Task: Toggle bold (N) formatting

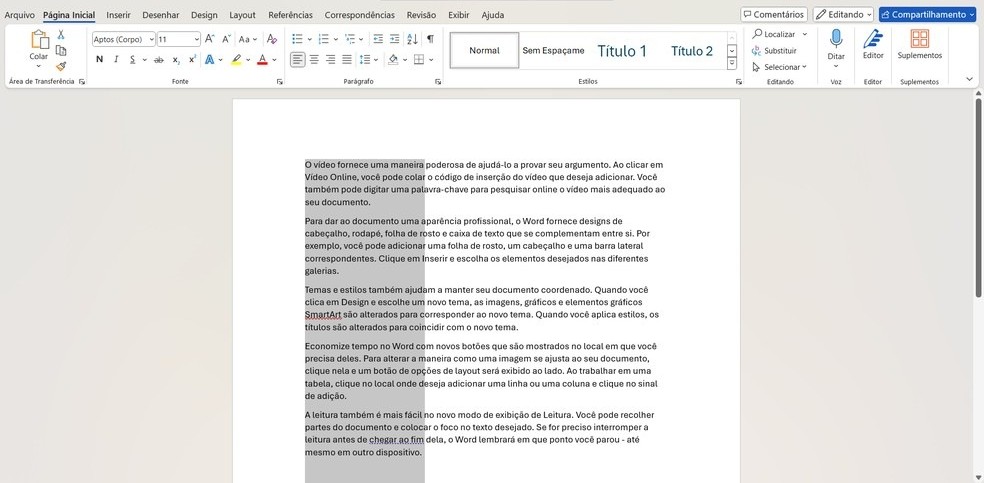Action: [x=99, y=60]
